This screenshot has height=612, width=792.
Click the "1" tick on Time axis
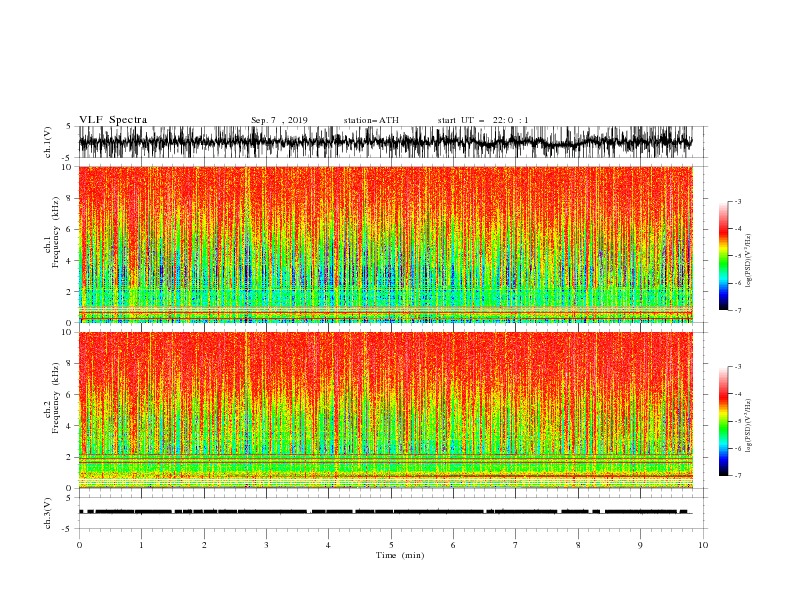coord(141,545)
